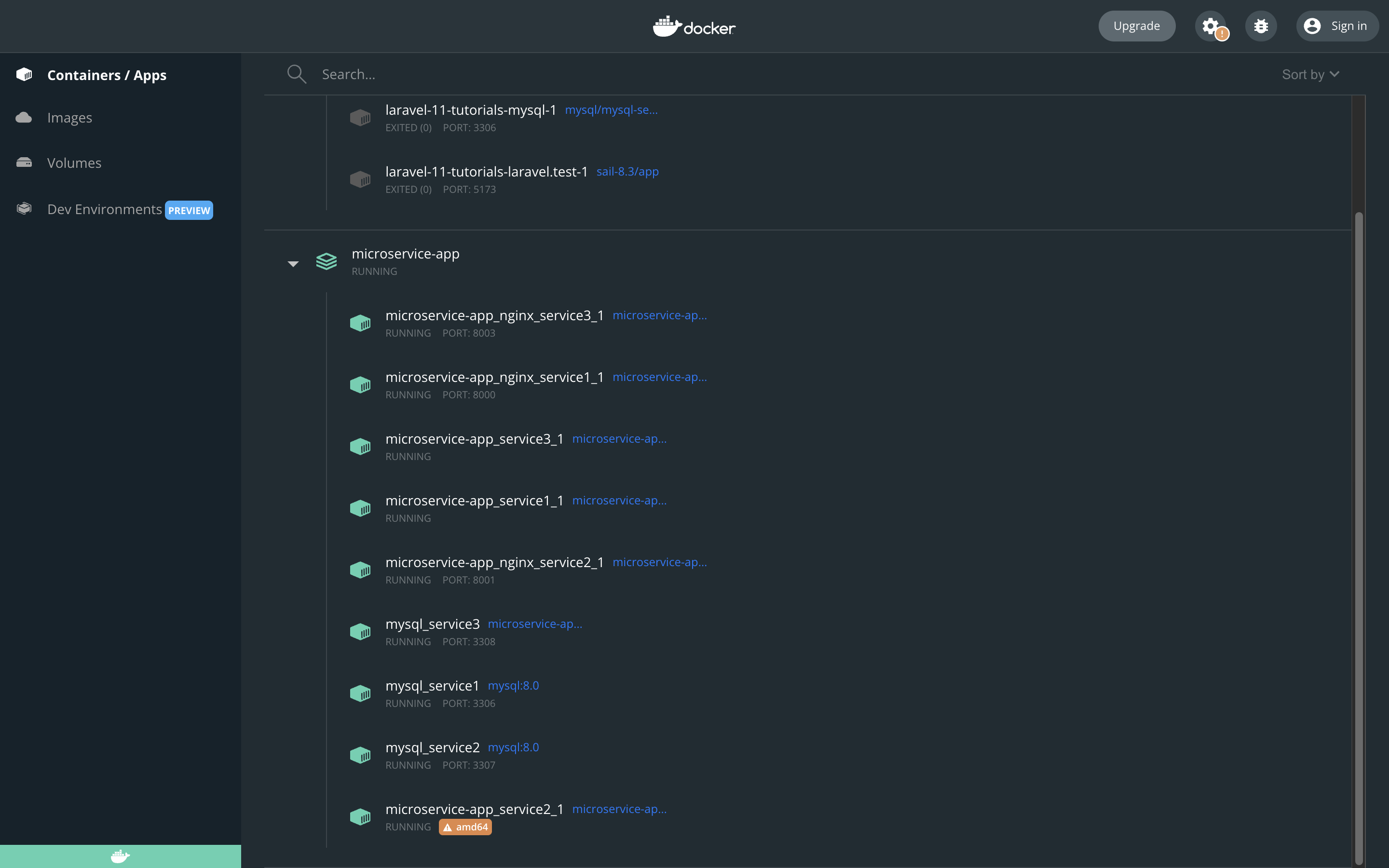Collapse the microservice-app container group
This screenshot has height=868, width=1389.
tap(293, 263)
